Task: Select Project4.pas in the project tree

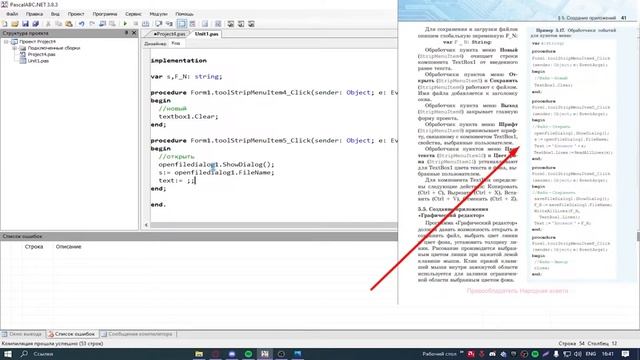Action: pyautogui.click(x=41, y=54)
